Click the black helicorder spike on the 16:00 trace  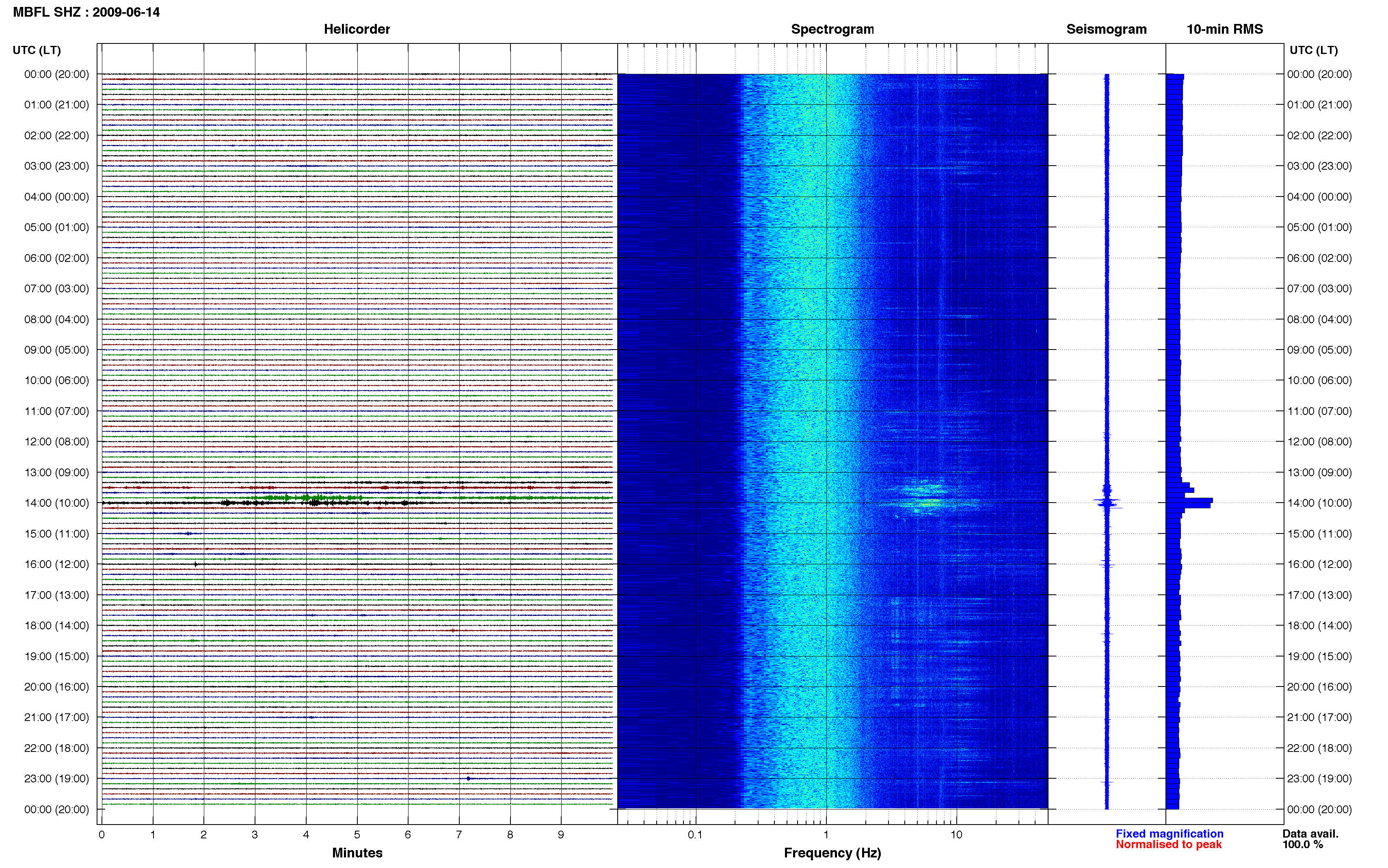(x=196, y=564)
